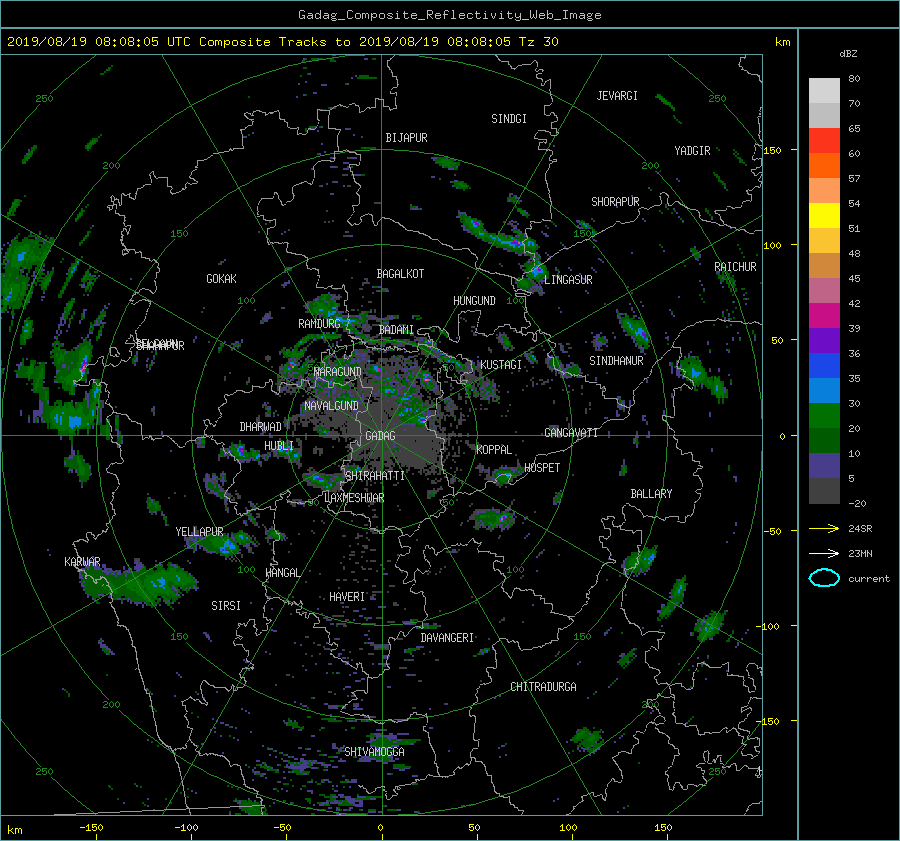Click the NARAGUND city label
Viewport: 900px width, 841px height.
338,372
